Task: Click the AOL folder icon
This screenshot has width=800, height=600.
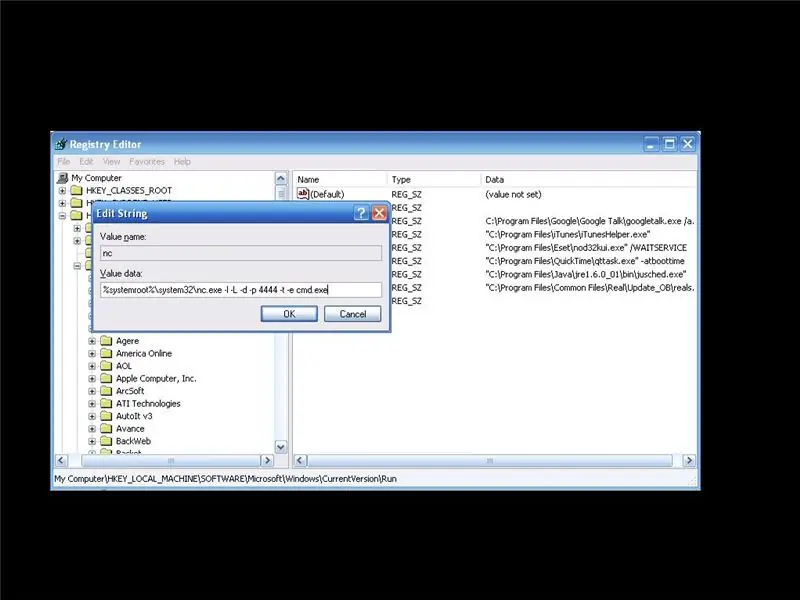Action: coord(106,366)
